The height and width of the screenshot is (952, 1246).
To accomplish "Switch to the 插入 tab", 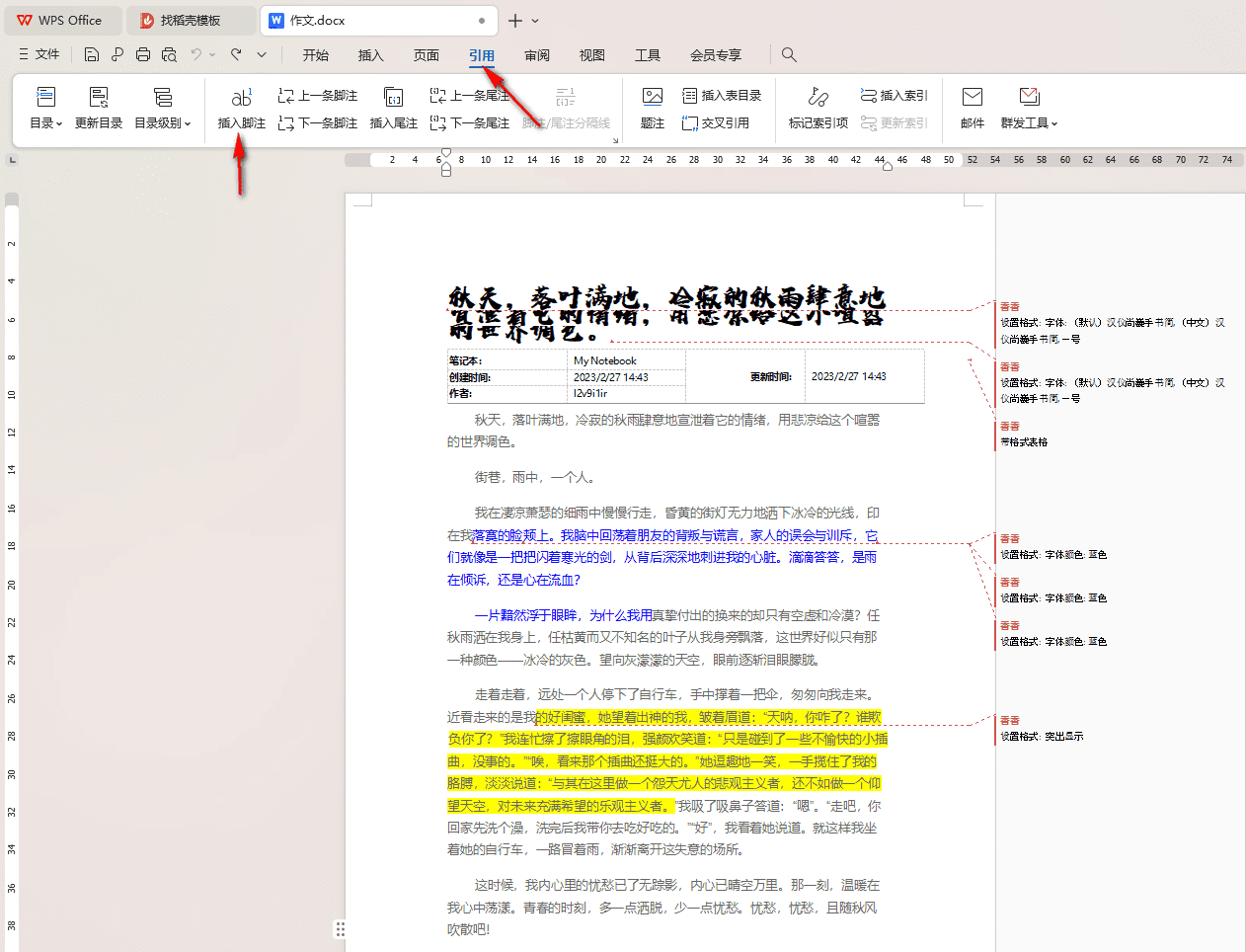I will tap(371, 55).
